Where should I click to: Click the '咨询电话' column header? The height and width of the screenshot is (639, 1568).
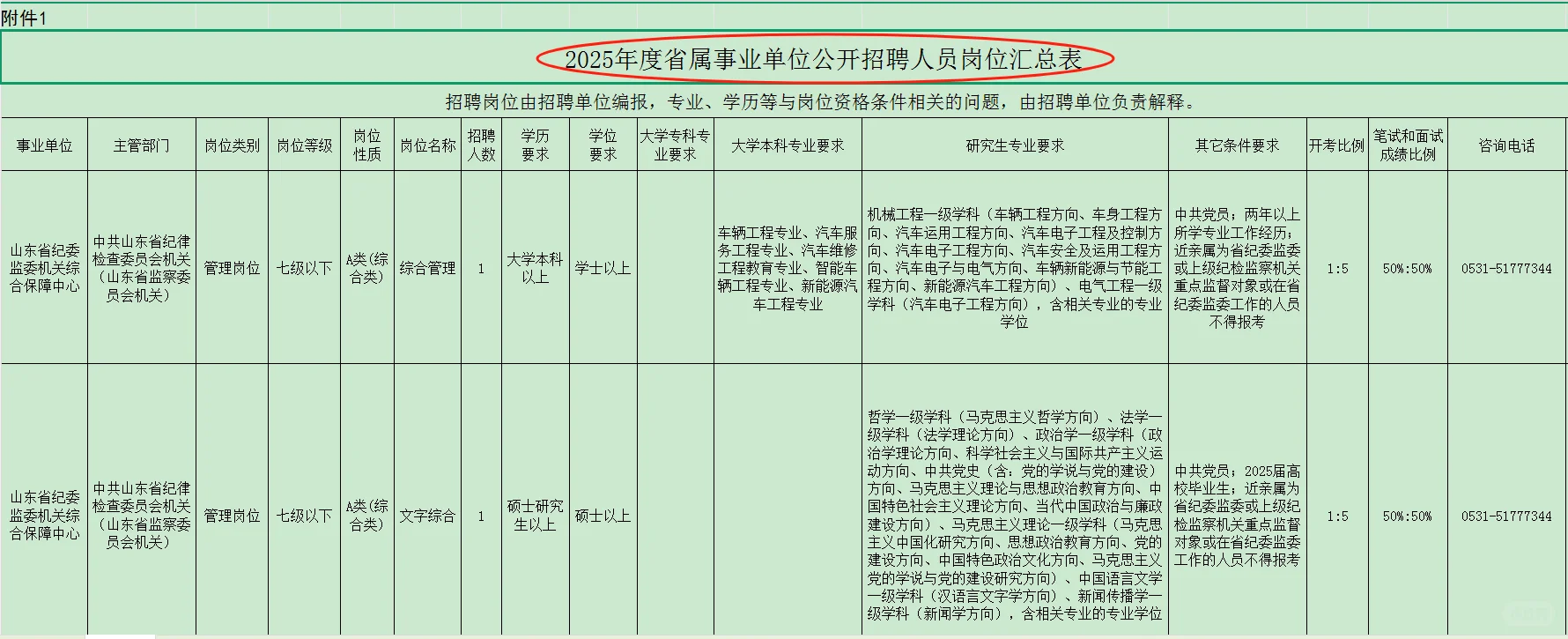(1506, 145)
